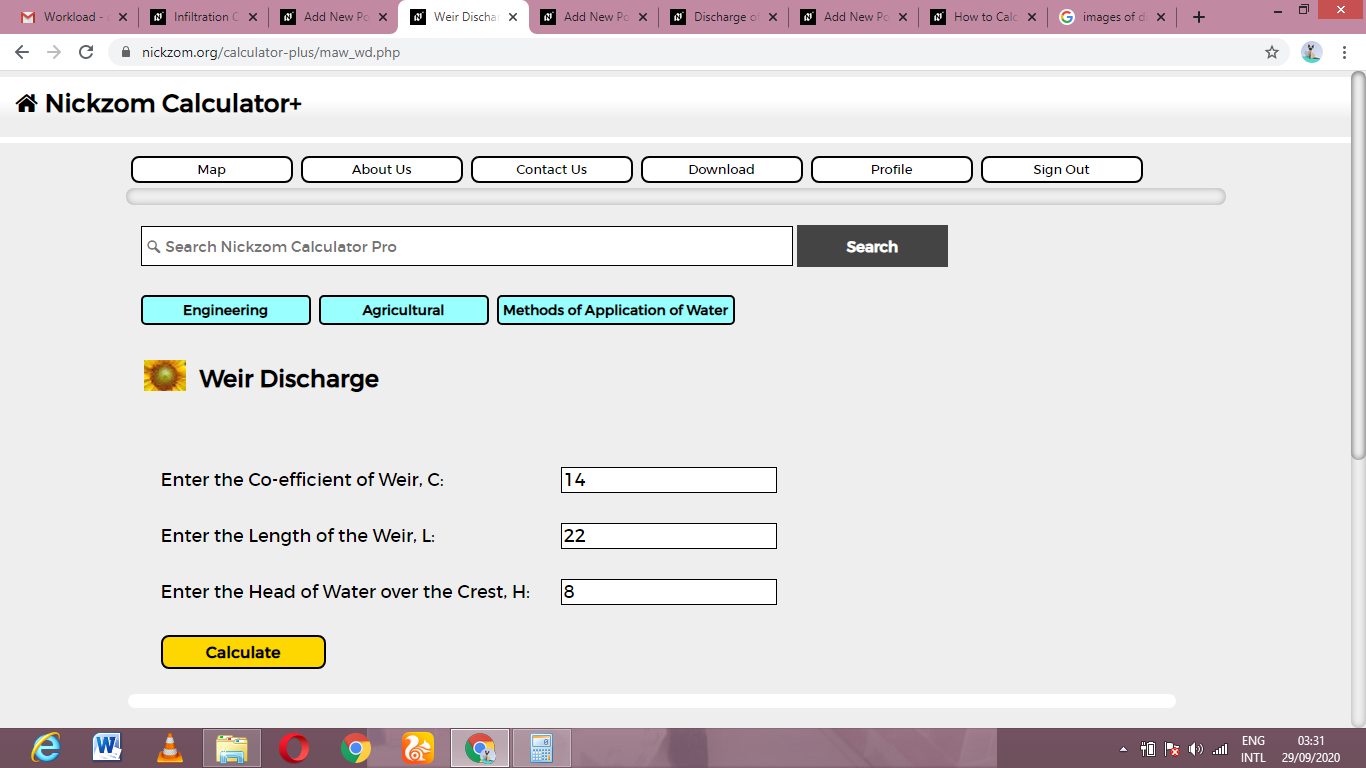Image resolution: width=1366 pixels, height=768 pixels.
Task: Click the Map button
Action: point(212,169)
